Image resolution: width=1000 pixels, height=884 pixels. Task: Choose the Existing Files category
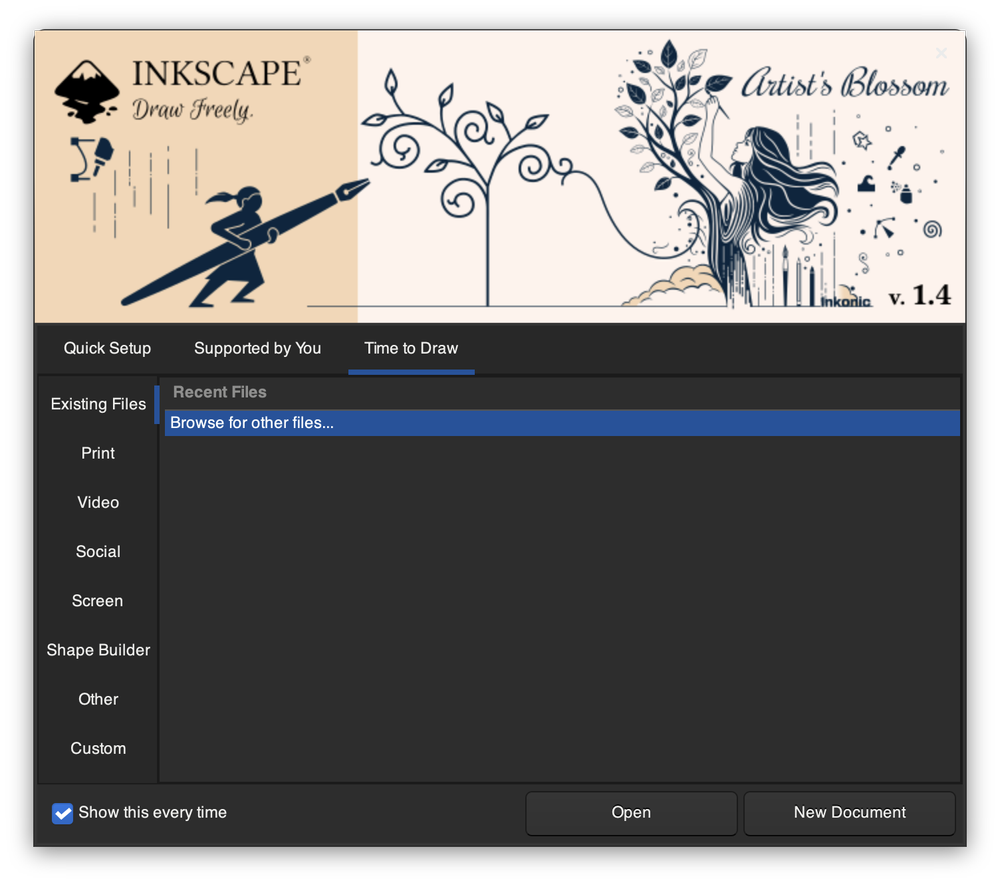coord(98,404)
